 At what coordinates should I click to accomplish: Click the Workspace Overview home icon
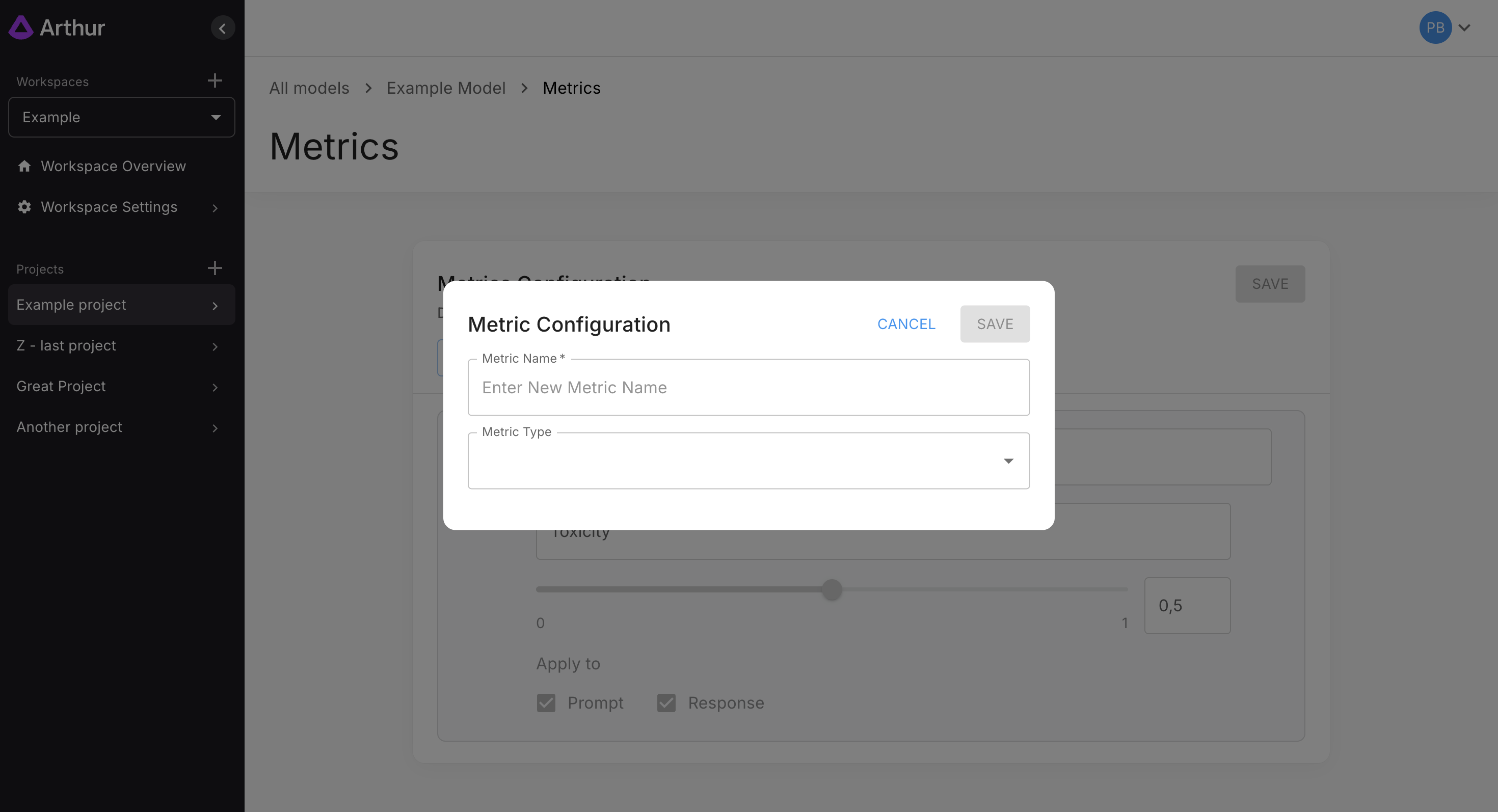click(24, 166)
